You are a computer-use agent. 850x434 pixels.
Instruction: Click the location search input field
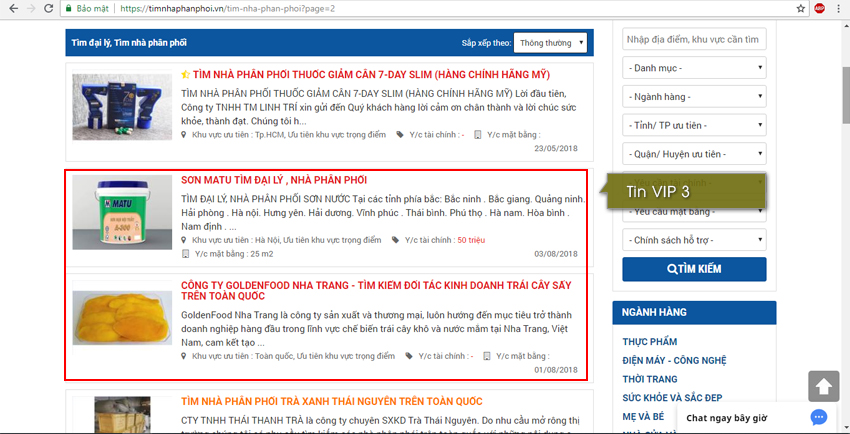click(x=694, y=39)
